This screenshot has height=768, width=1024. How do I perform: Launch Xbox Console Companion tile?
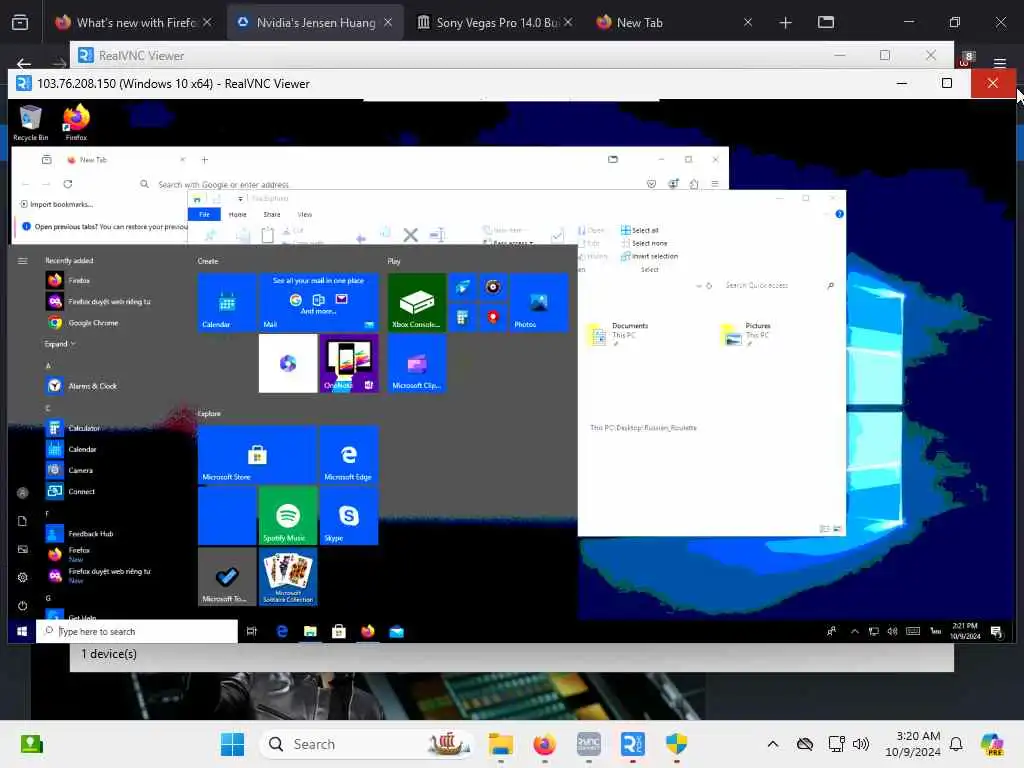tap(417, 302)
